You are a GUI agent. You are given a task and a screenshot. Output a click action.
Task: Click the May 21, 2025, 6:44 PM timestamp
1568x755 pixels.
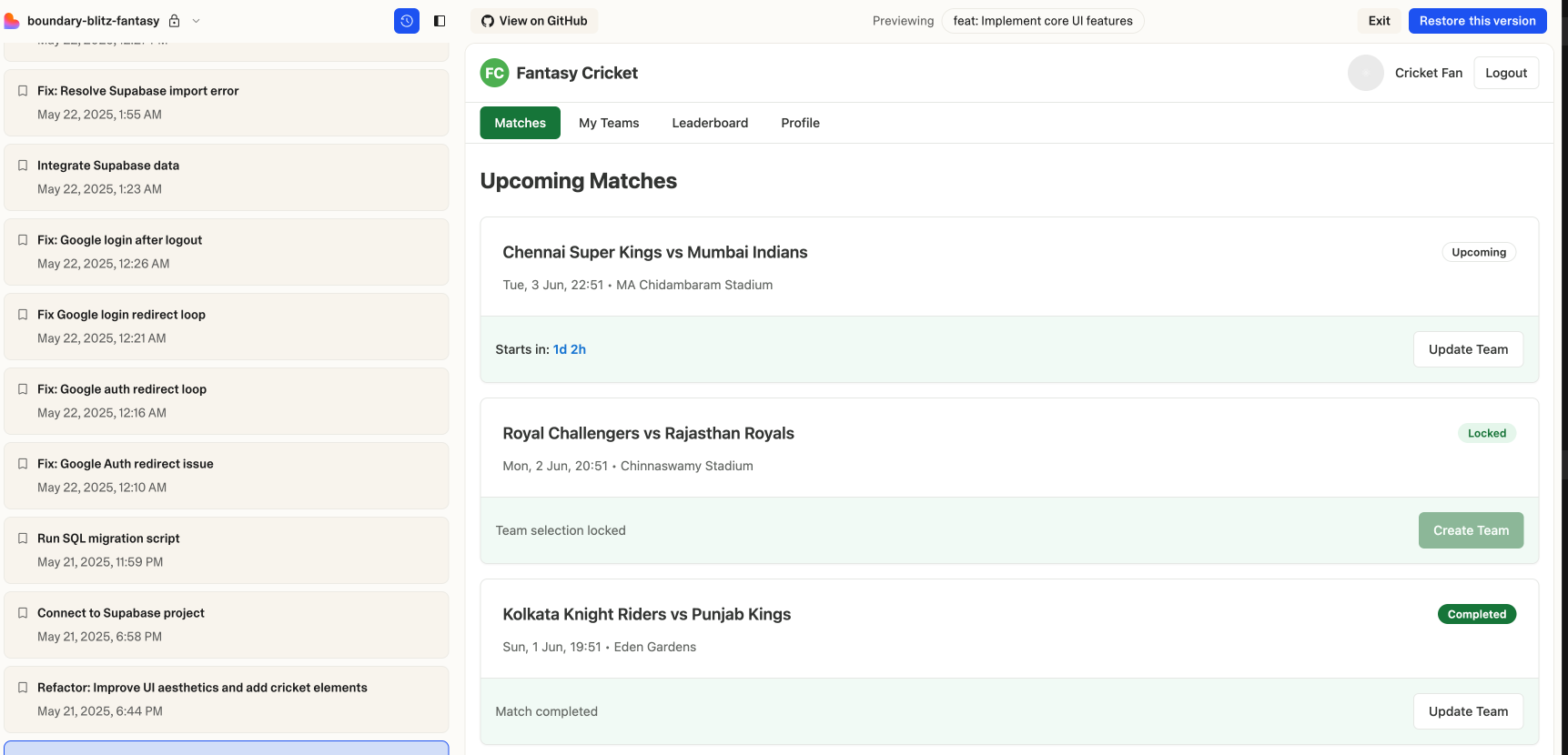[100, 711]
